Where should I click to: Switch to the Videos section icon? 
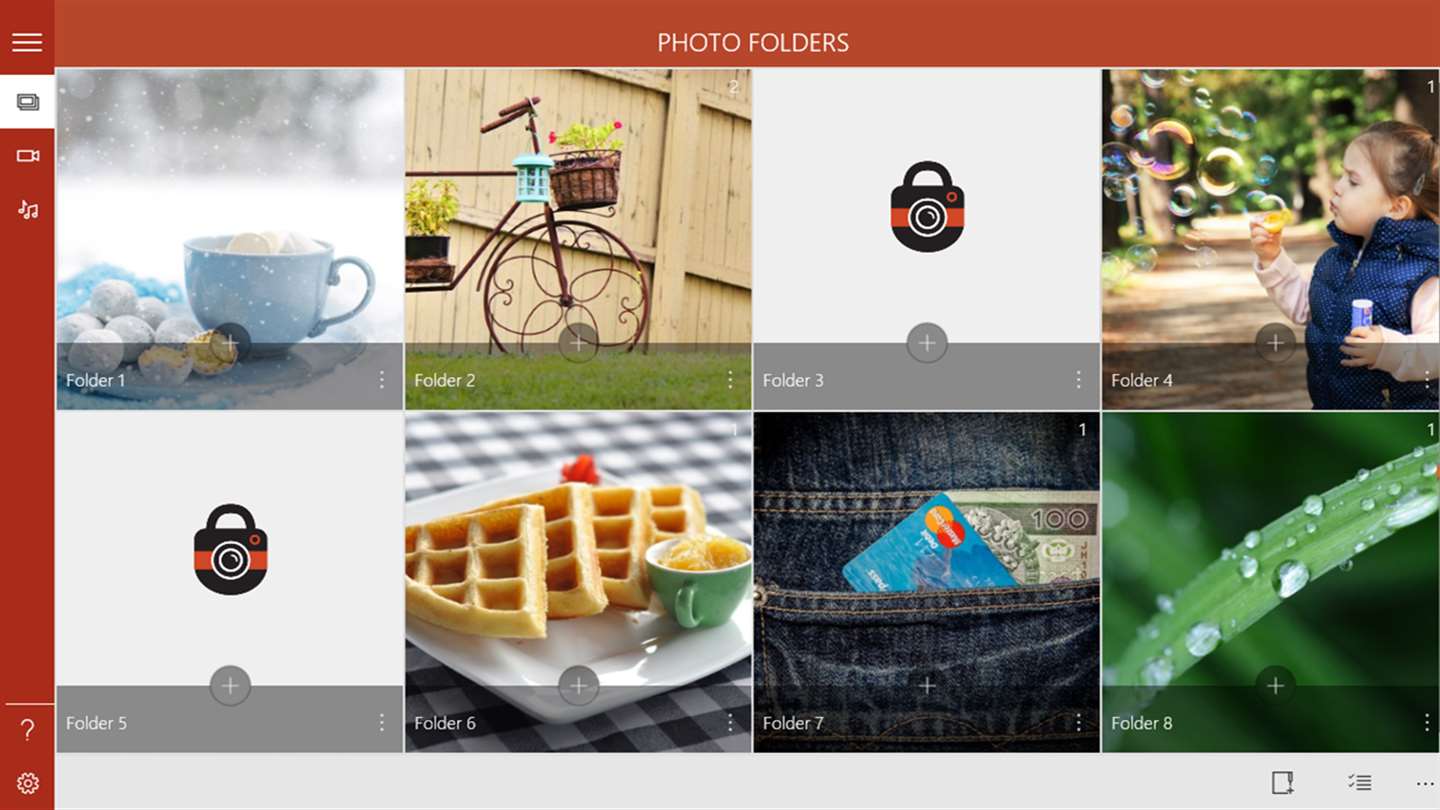coord(27,155)
